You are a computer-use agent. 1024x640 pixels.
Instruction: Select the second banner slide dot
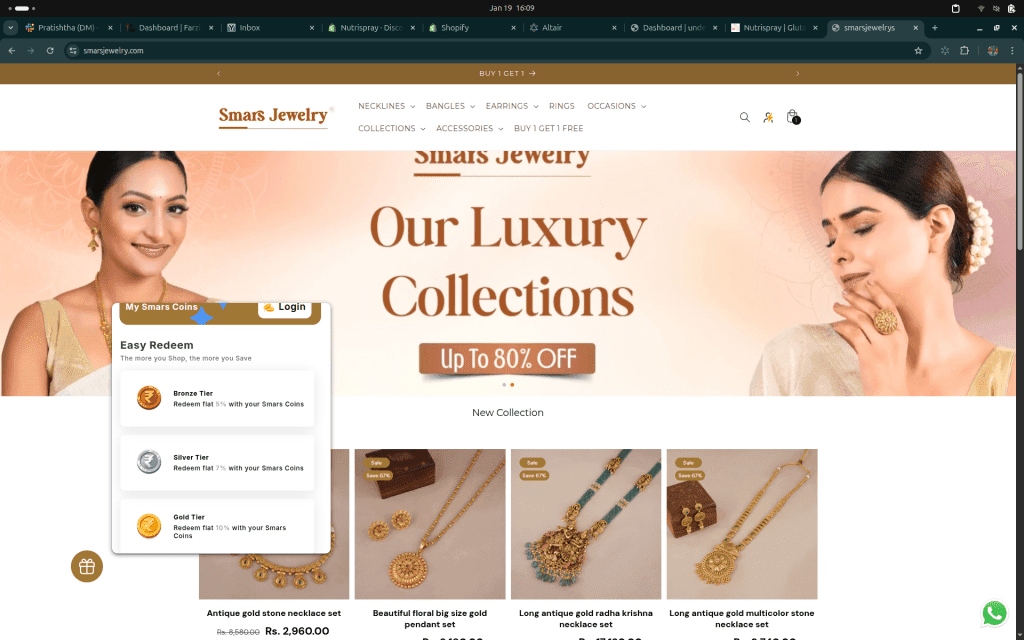pyautogui.click(x=512, y=385)
